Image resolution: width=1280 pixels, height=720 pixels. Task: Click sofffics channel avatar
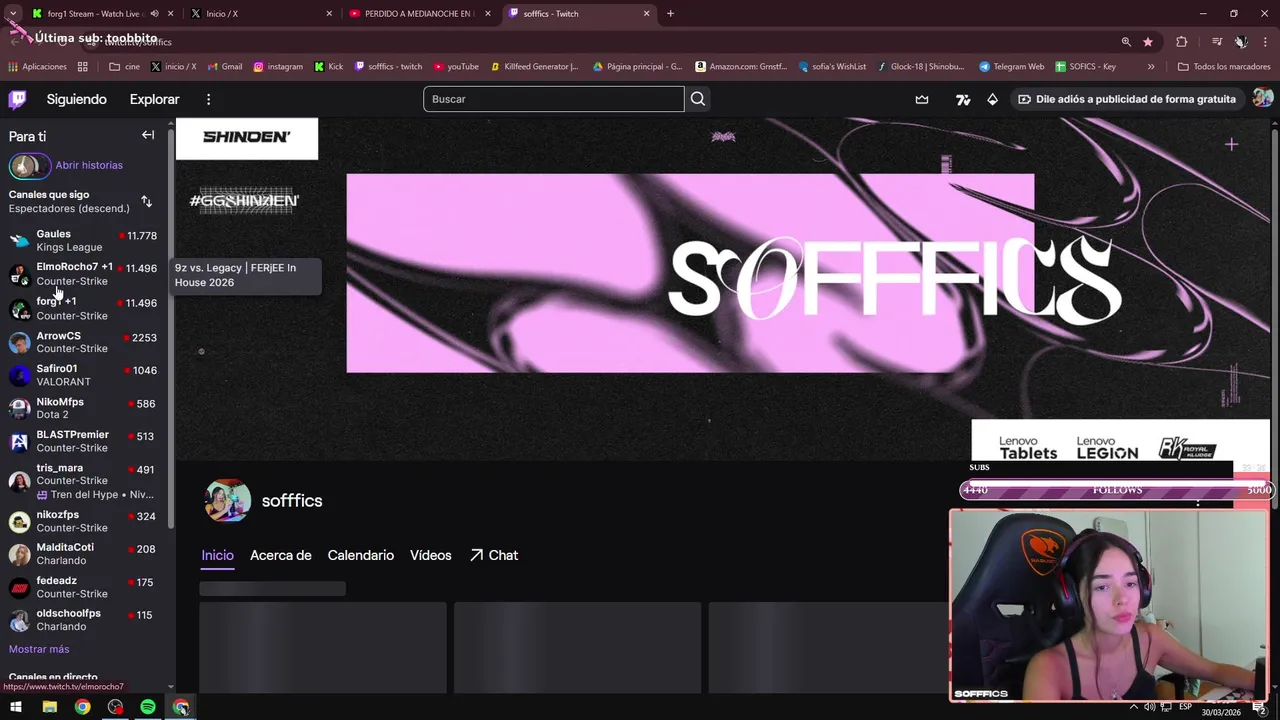(x=228, y=500)
